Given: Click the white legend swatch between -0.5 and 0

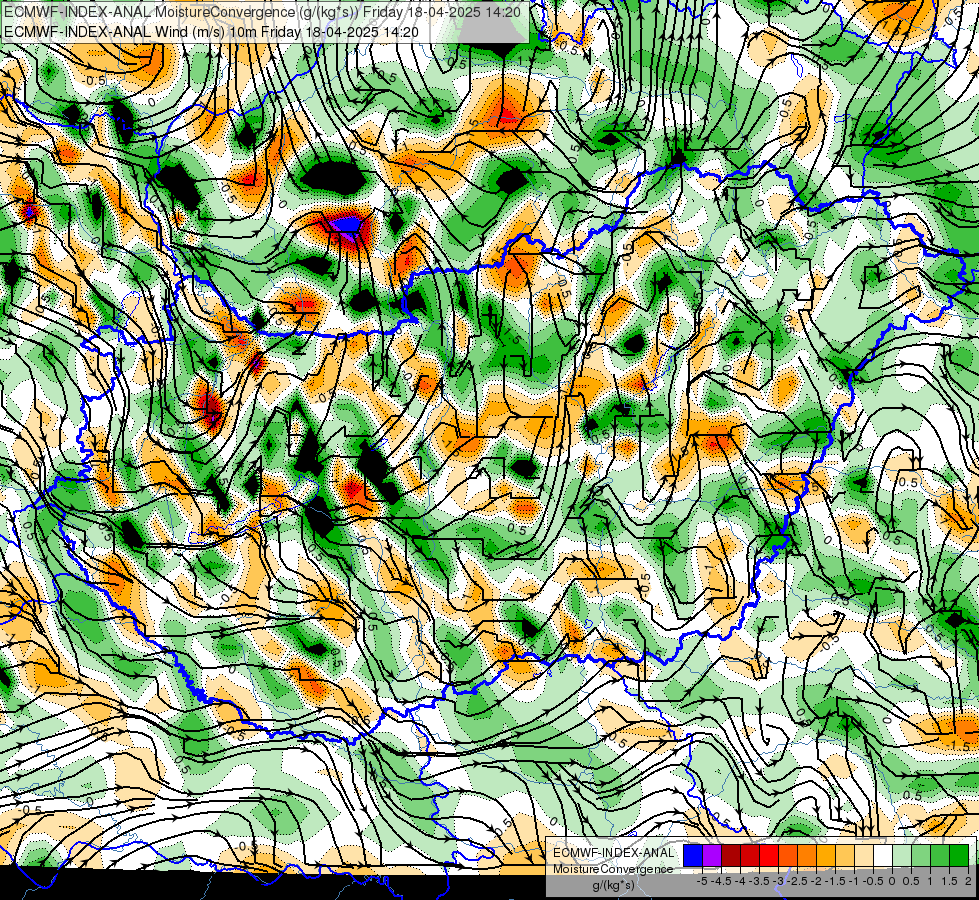Looking at the screenshot, I should coord(883,855).
